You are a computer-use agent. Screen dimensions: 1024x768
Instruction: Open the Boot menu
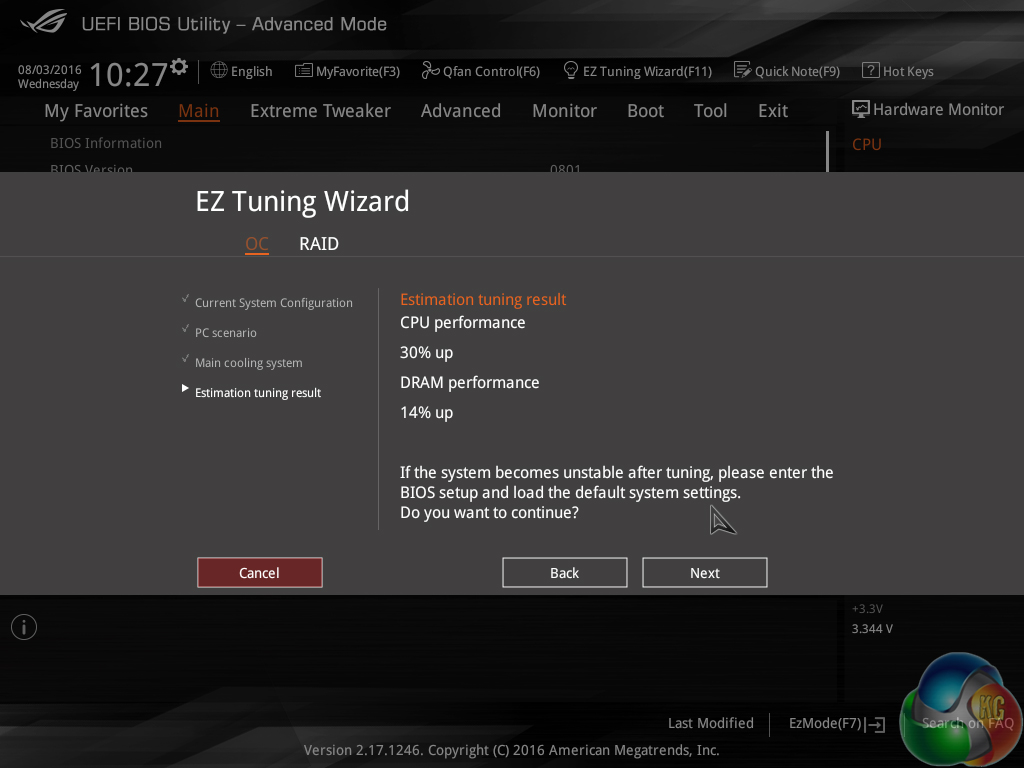[645, 111]
